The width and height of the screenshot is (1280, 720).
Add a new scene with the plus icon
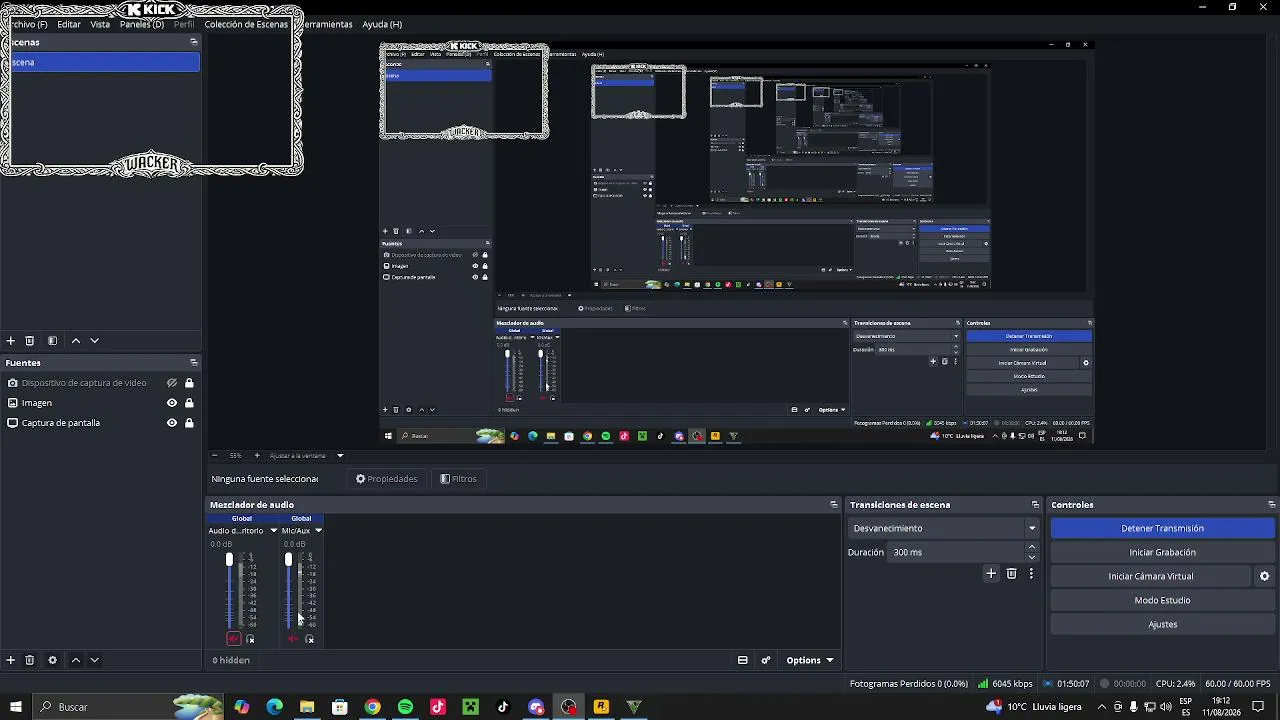coord(11,341)
